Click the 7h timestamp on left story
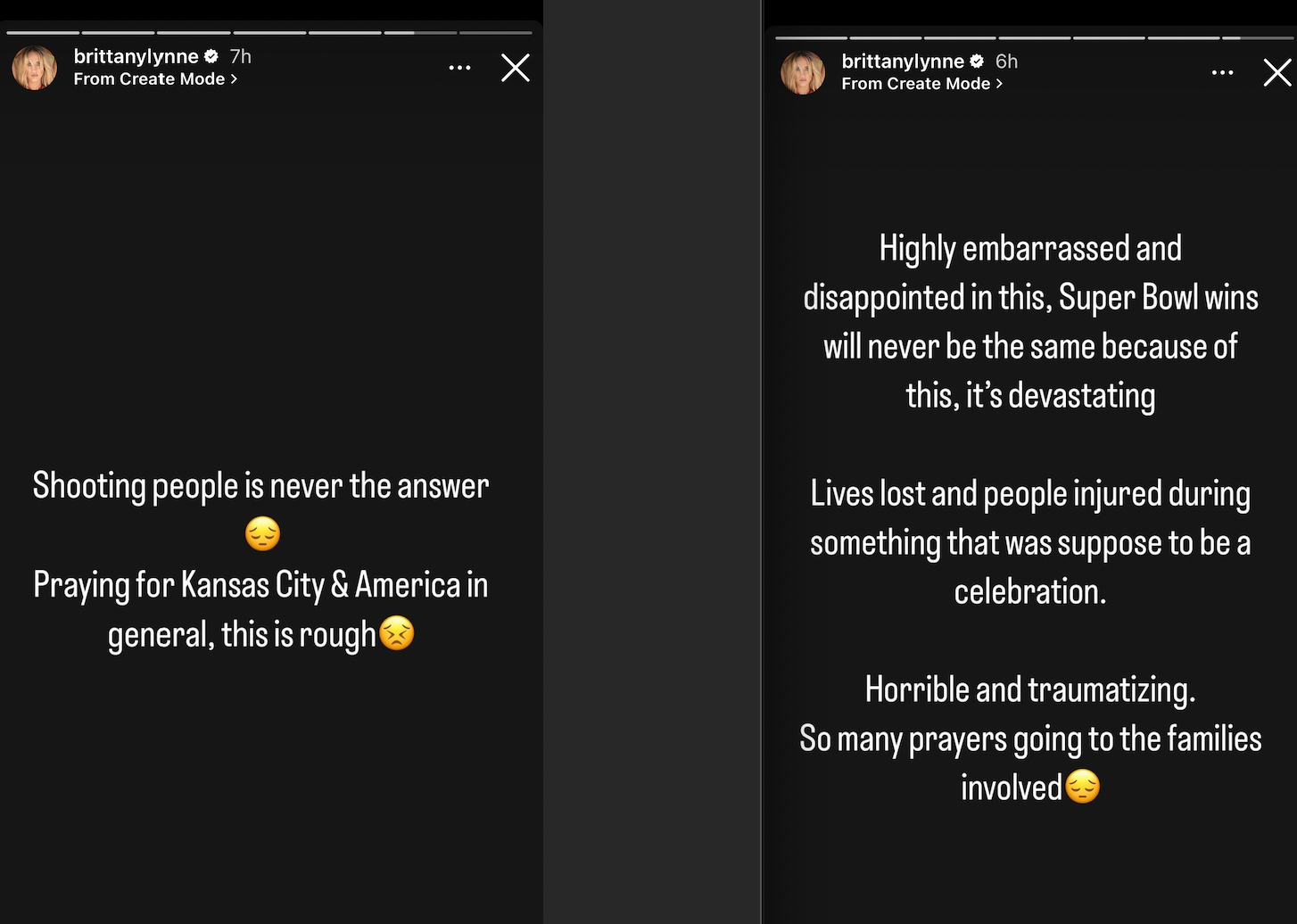Image resolution: width=1297 pixels, height=924 pixels. point(239,55)
